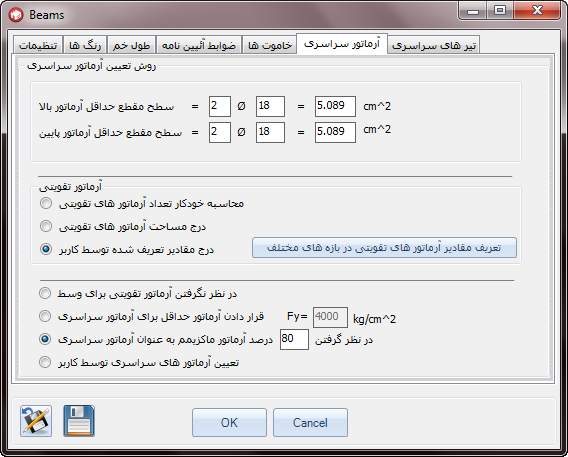Select automatic calculation of additional rebar count
The height and width of the screenshot is (457, 568).
click(x=46, y=203)
